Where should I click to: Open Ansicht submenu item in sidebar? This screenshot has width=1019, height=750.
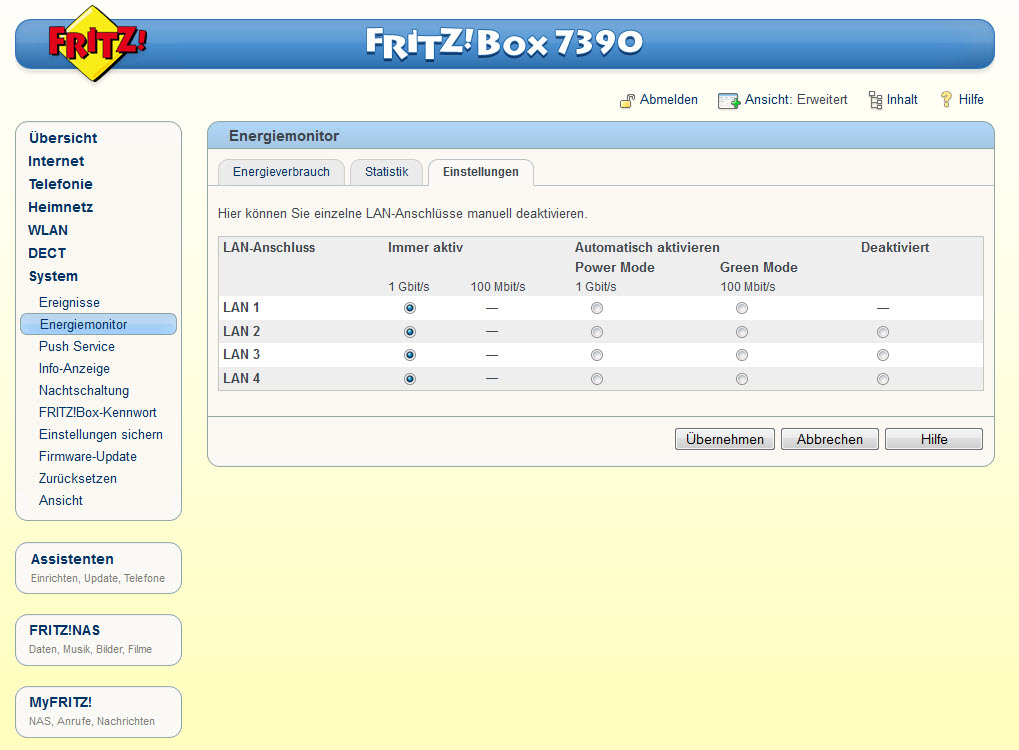[60, 500]
